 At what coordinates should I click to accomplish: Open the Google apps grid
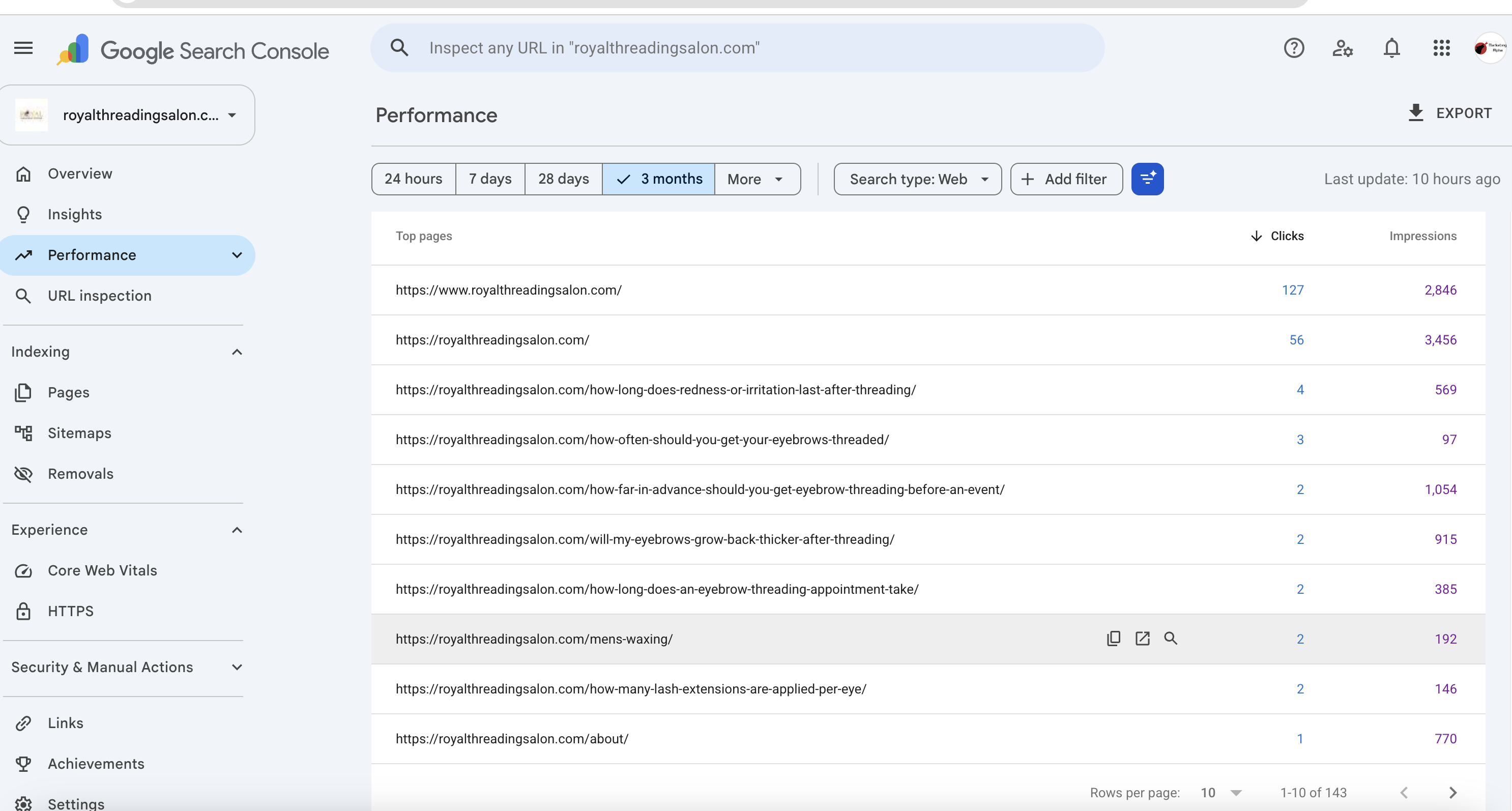(x=1442, y=48)
